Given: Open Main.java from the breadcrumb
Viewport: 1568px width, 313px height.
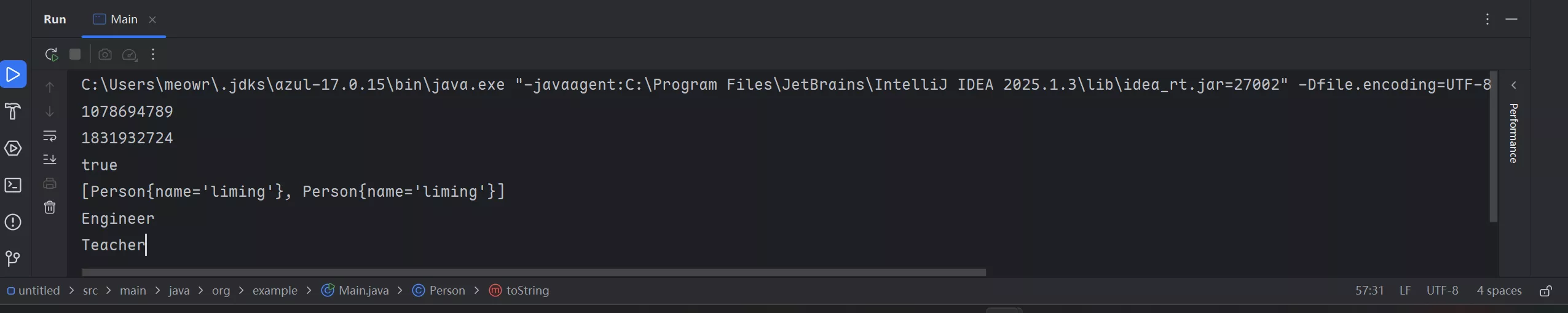Looking at the screenshot, I should pos(363,291).
